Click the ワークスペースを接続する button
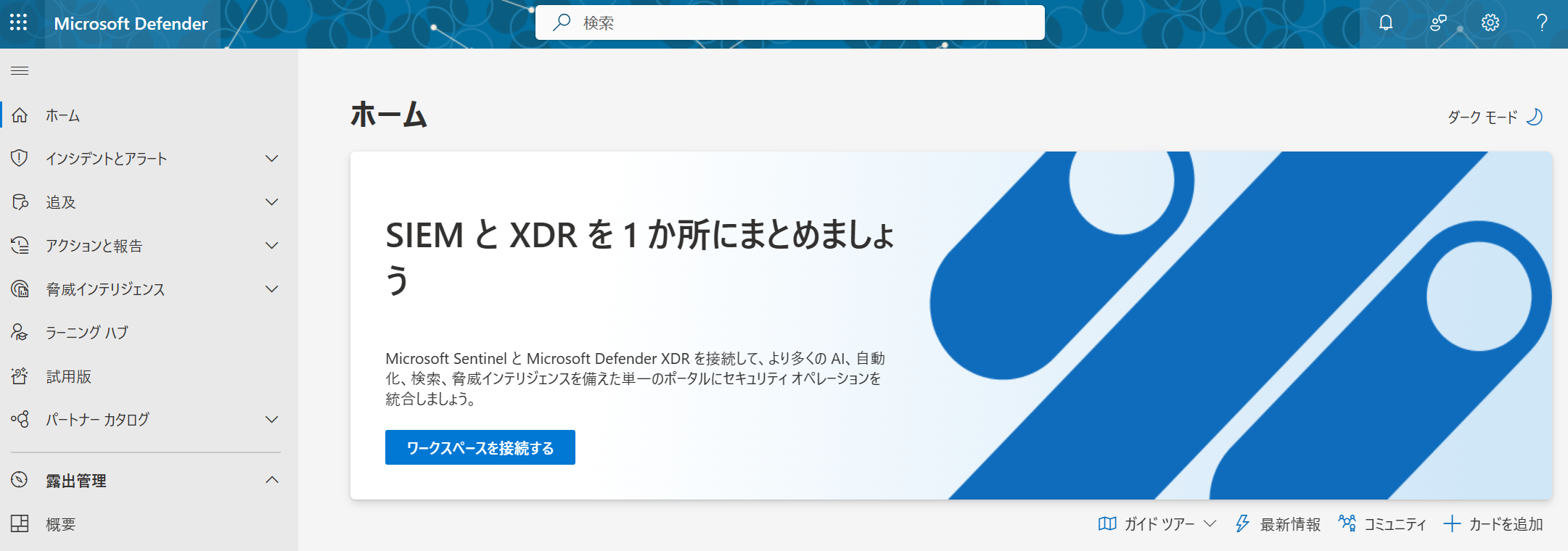The image size is (1568, 551). click(x=480, y=447)
